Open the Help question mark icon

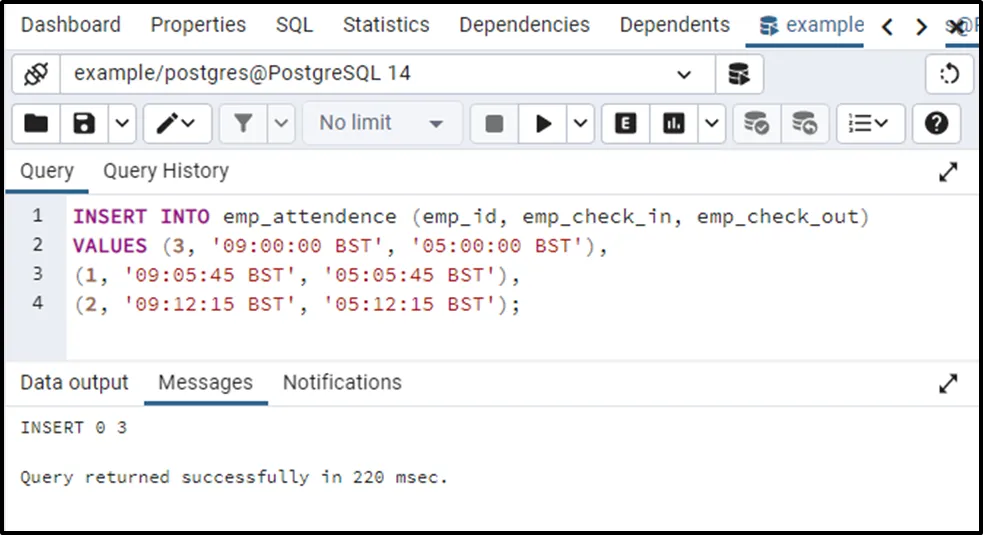[x=936, y=123]
